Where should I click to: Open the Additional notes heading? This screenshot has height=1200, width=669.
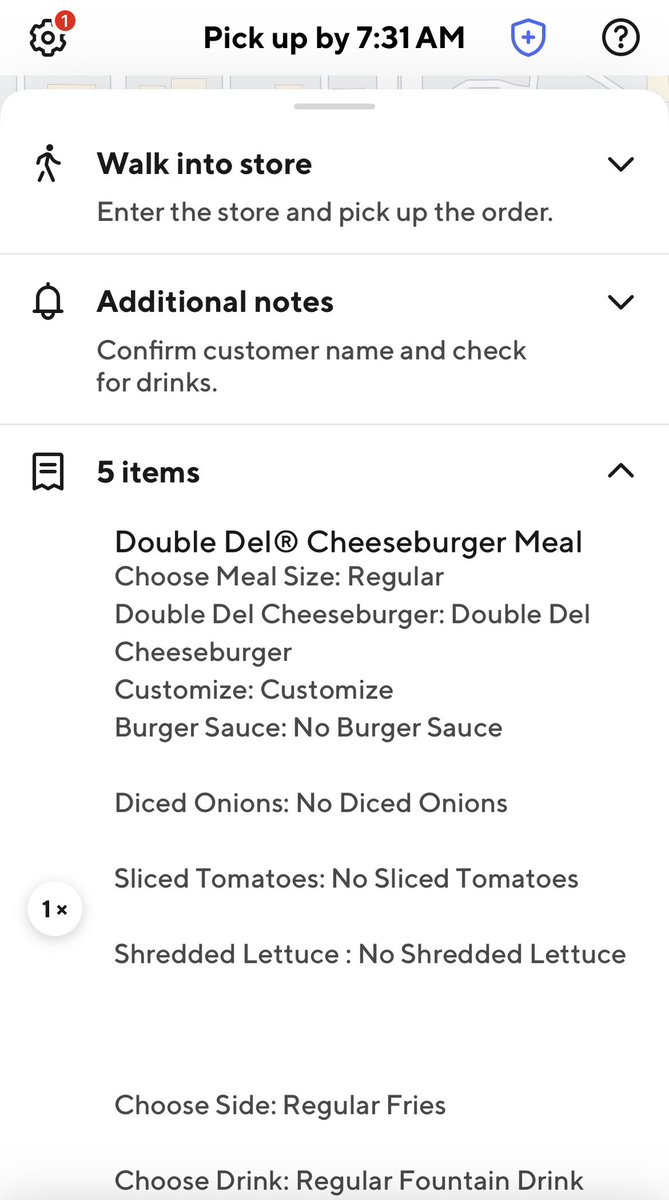click(x=215, y=302)
